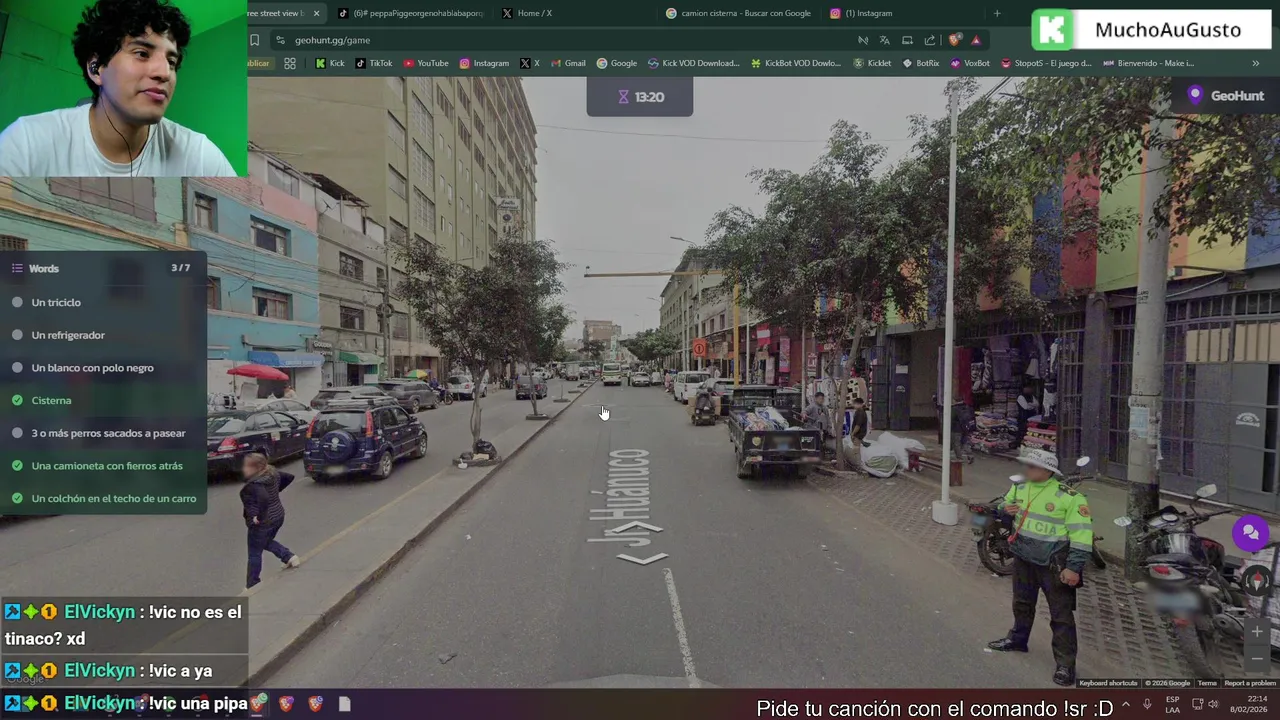This screenshot has width=1280, height=720.
Task: Click the Brave rewards triangle icon
Action: [x=976, y=40]
